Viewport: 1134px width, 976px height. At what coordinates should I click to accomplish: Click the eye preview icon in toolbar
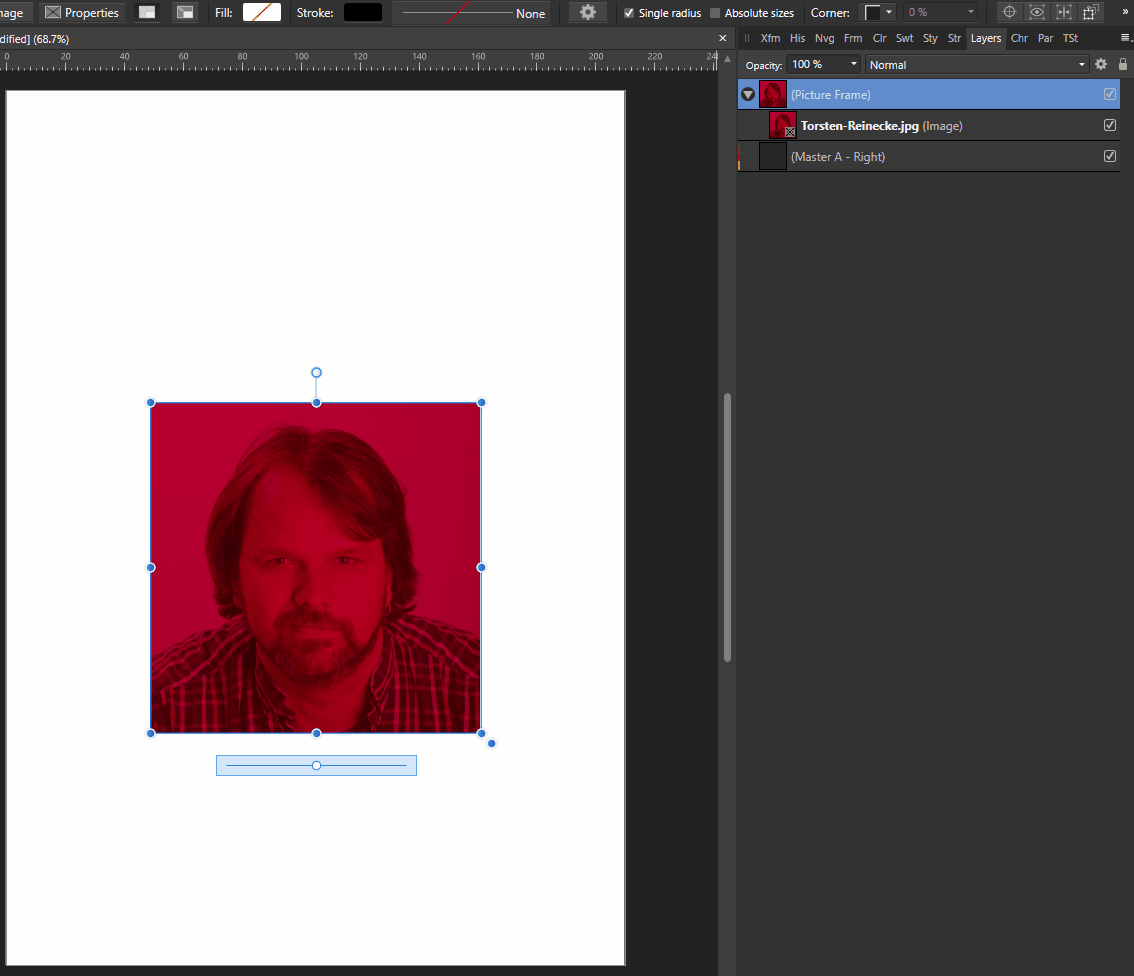(x=1036, y=13)
